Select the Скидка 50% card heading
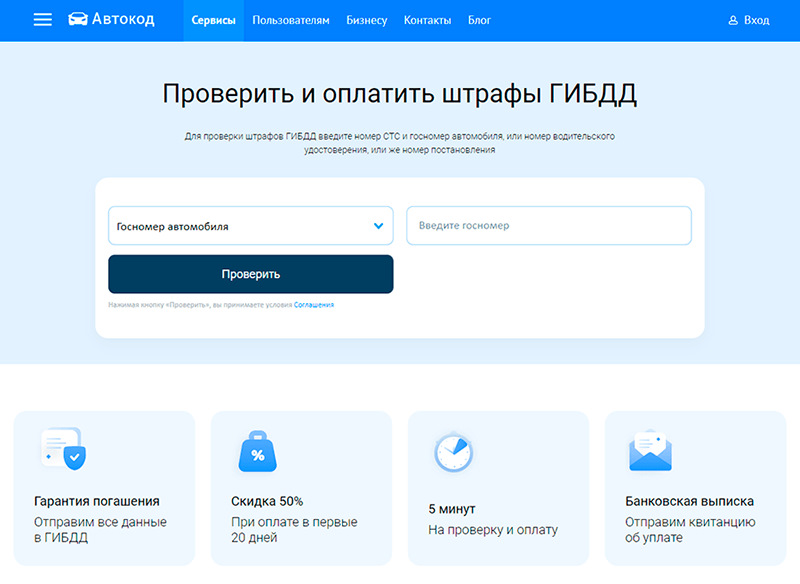The width and height of the screenshot is (800, 584). click(267, 501)
